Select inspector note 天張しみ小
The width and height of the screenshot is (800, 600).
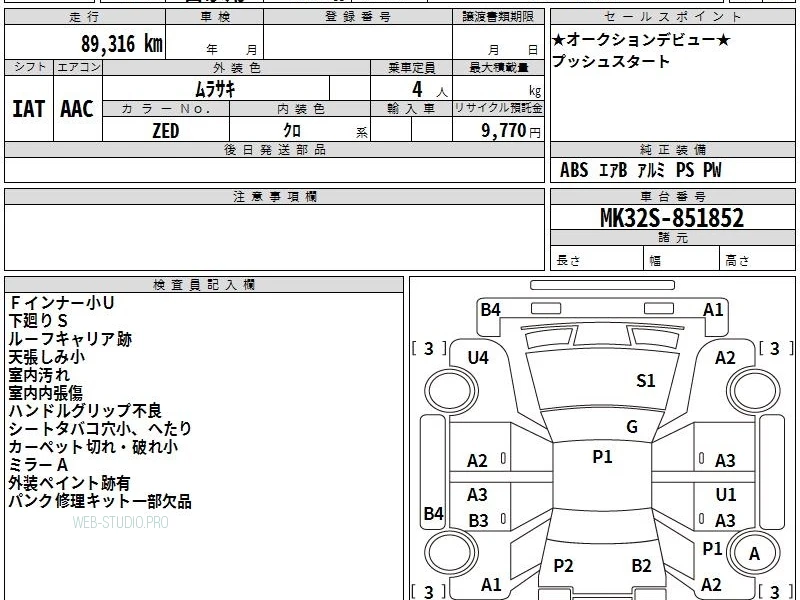tap(47, 357)
